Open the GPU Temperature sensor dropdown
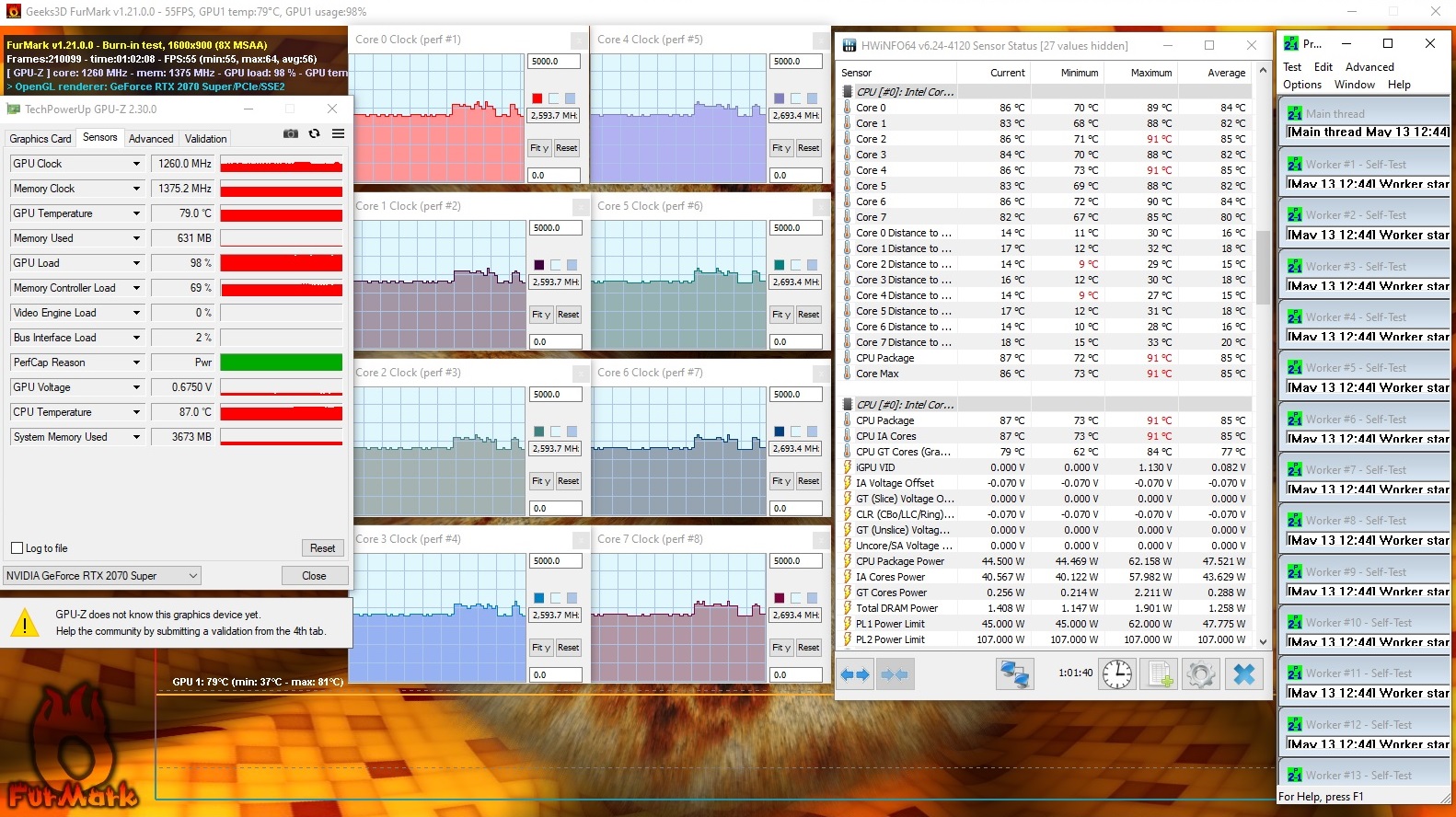 pos(136,213)
